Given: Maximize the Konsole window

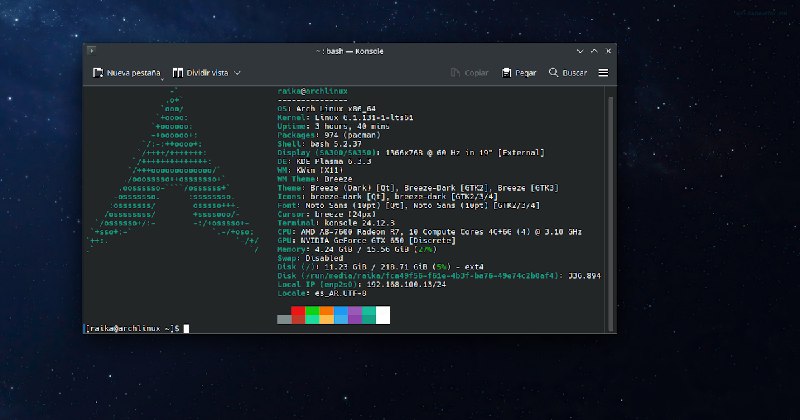Looking at the screenshot, I should 594,51.
